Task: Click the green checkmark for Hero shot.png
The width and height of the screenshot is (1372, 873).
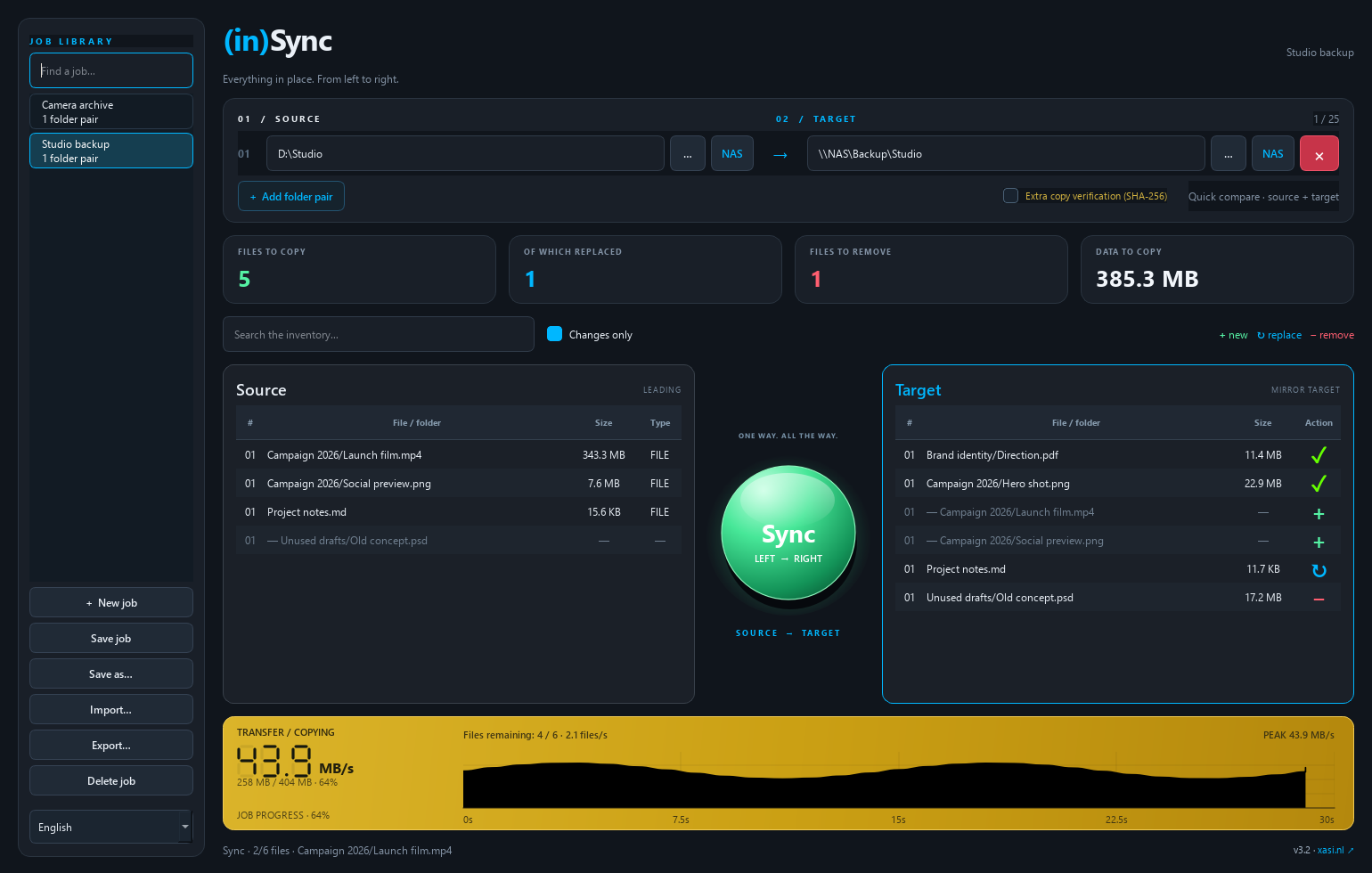Action: point(1319,484)
